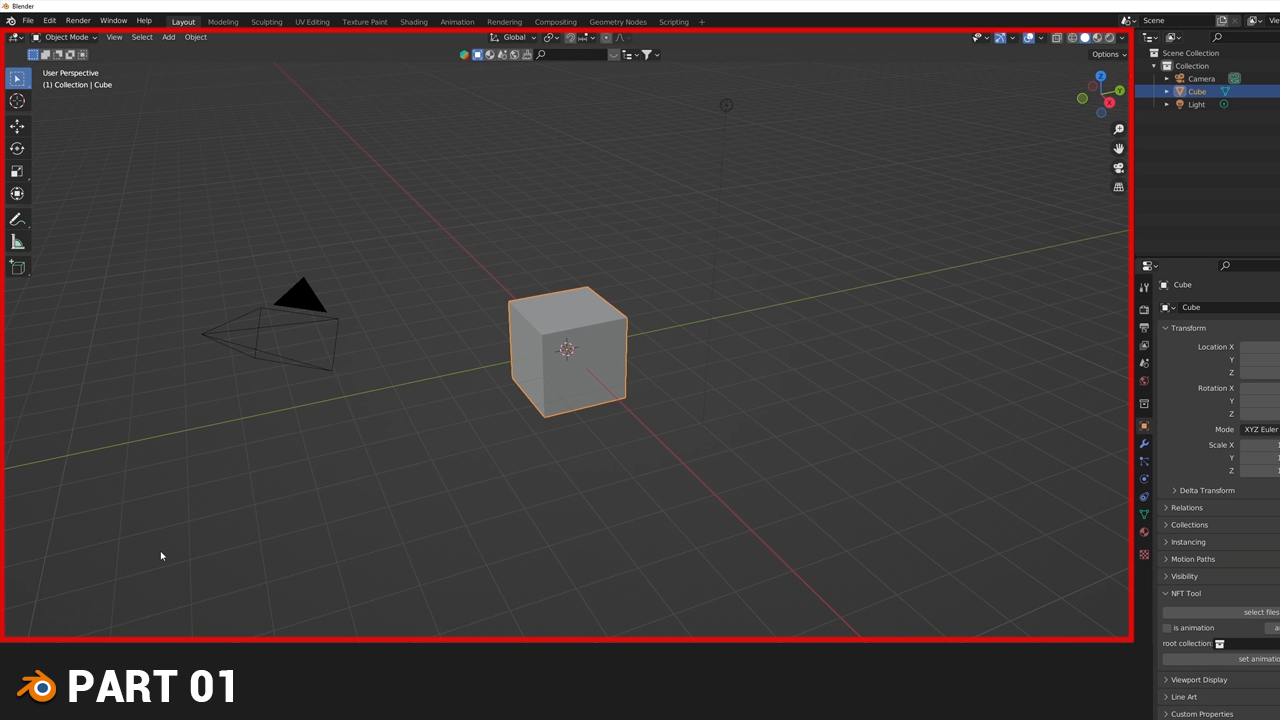
Task: Open the Render menu
Action: (78, 21)
